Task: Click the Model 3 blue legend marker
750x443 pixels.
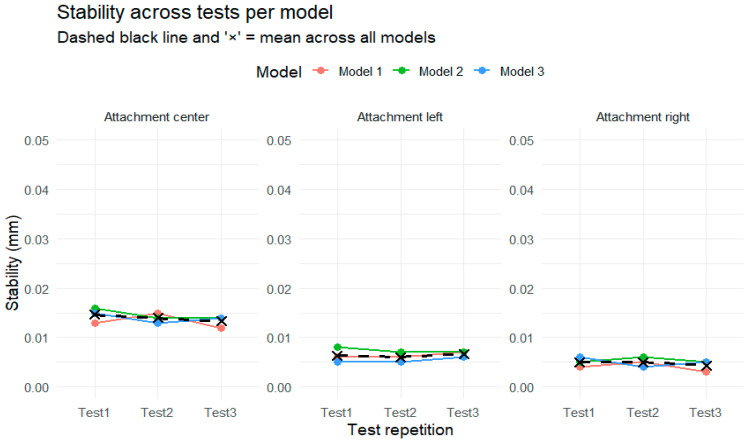Action: (x=482, y=71)
